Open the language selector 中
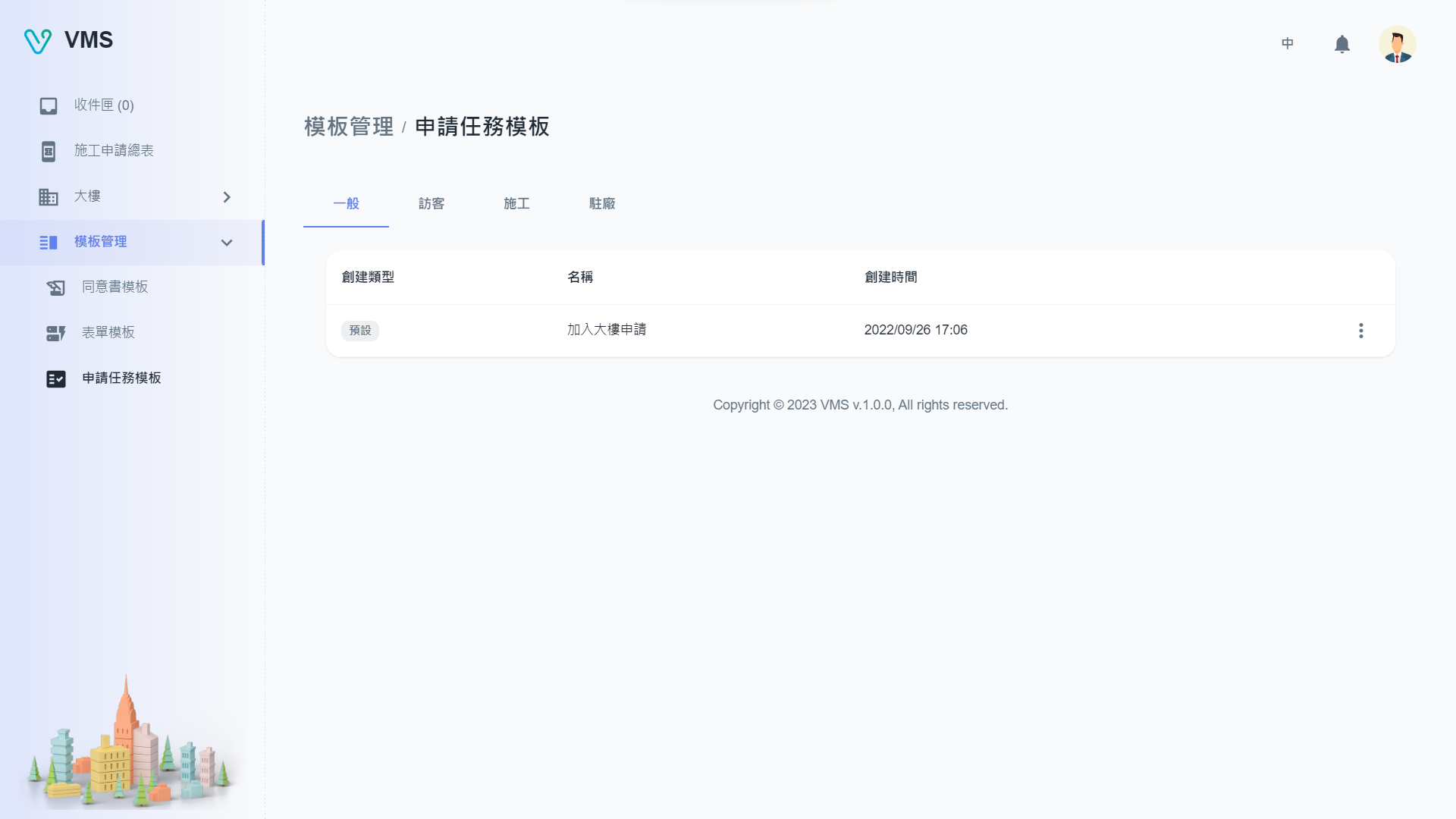 coord(1287,44)
